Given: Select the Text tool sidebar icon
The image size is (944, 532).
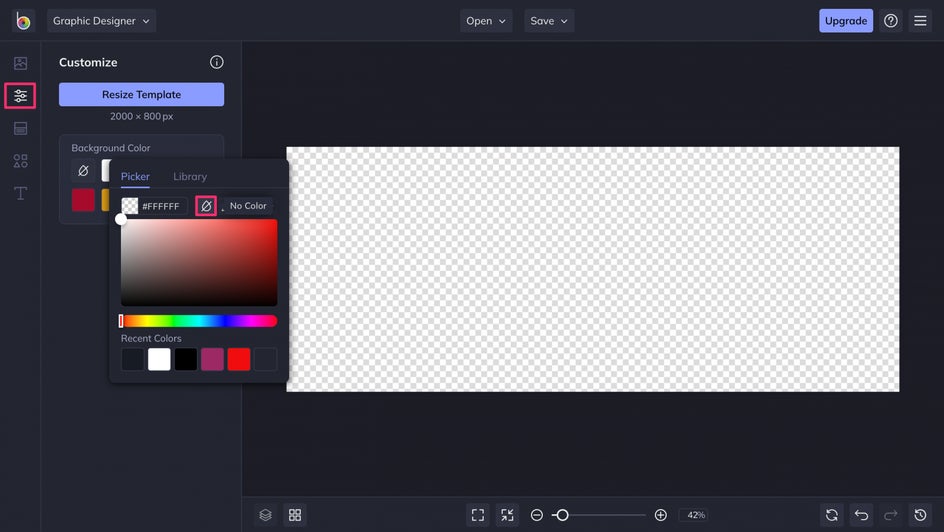Looking at the screenshot, I should pyautogui.click(x=20, y=193).
